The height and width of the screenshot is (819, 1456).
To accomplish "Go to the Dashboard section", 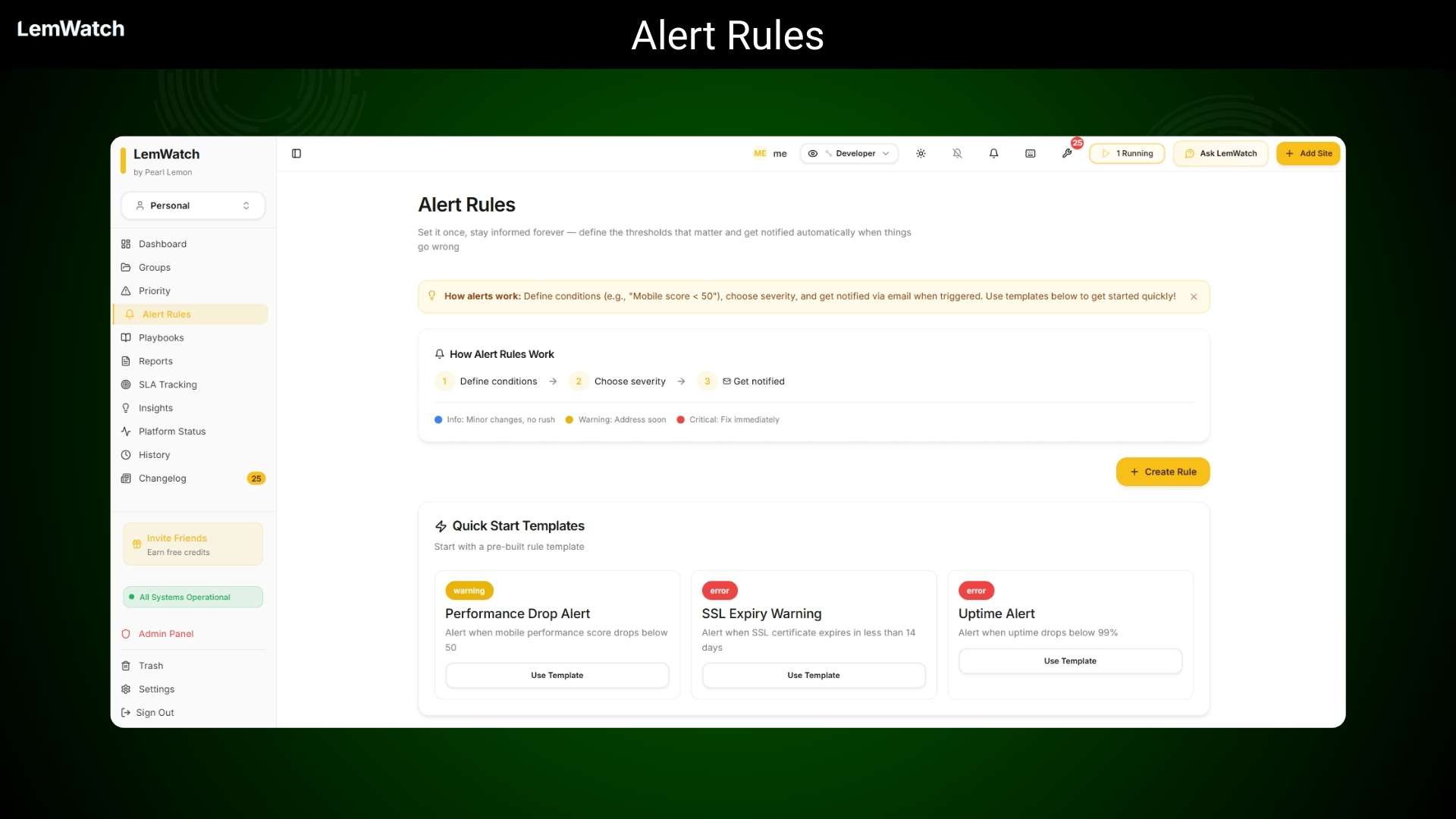I will tap(162, 243).
